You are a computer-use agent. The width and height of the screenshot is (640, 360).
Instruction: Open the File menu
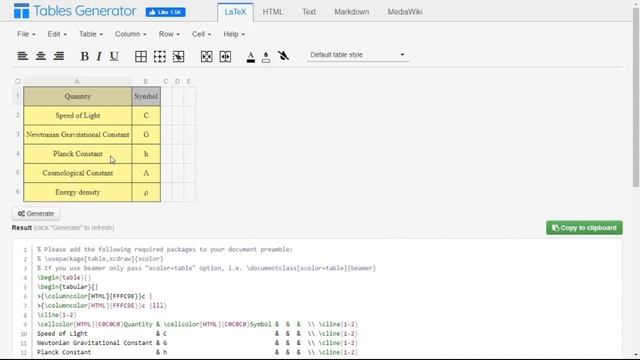[x=26, y=34]
